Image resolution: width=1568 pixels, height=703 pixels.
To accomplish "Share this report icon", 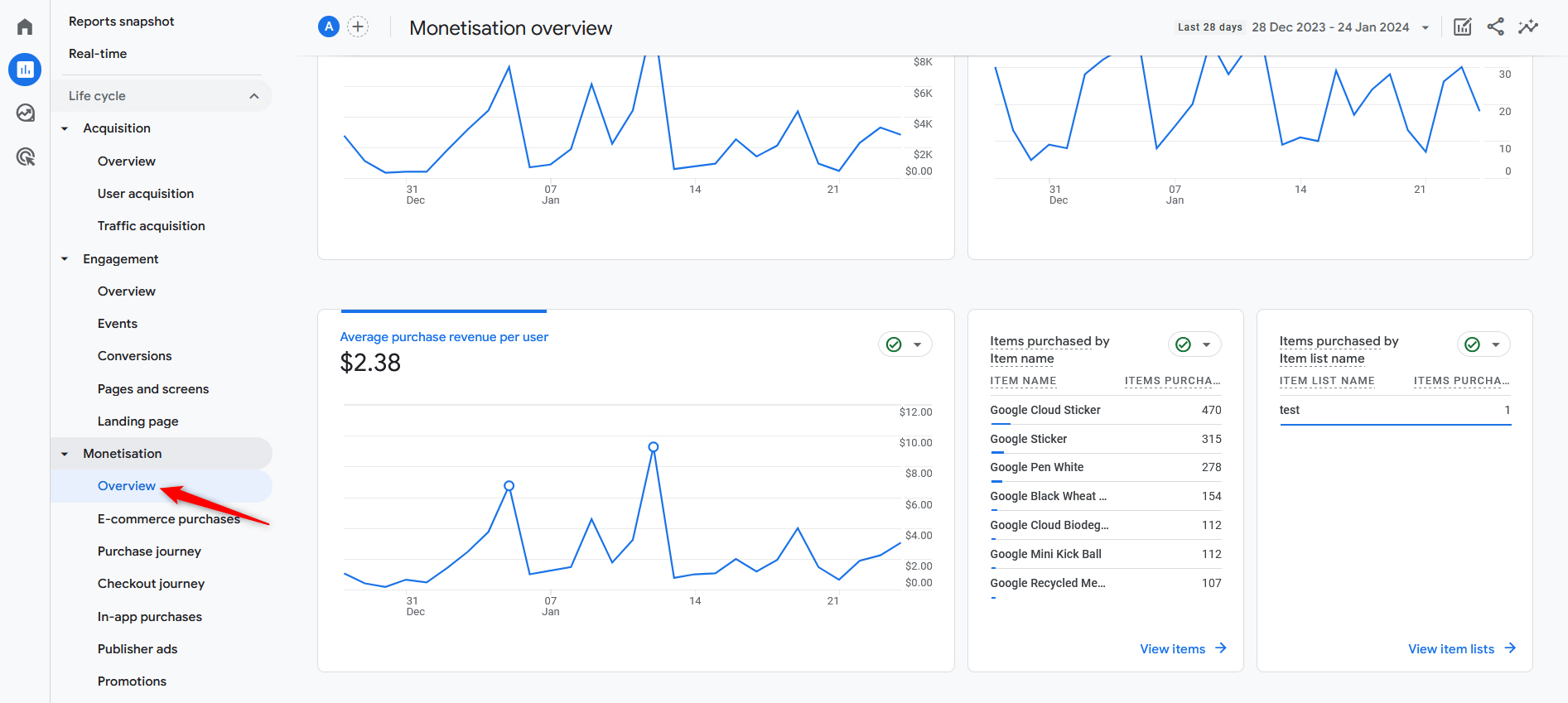I will [1495, 26].
